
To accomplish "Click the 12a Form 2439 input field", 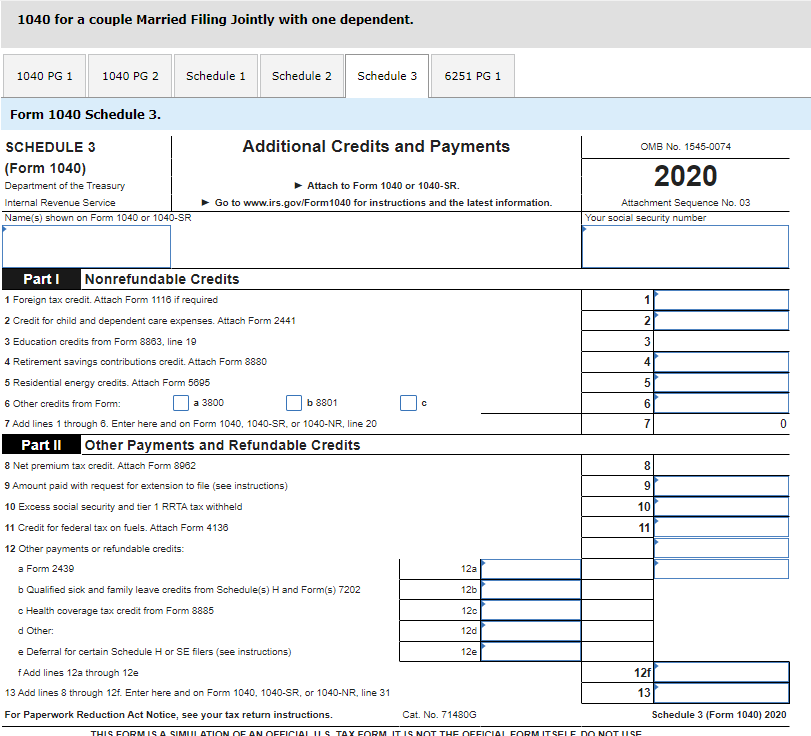I will (531, 569).
